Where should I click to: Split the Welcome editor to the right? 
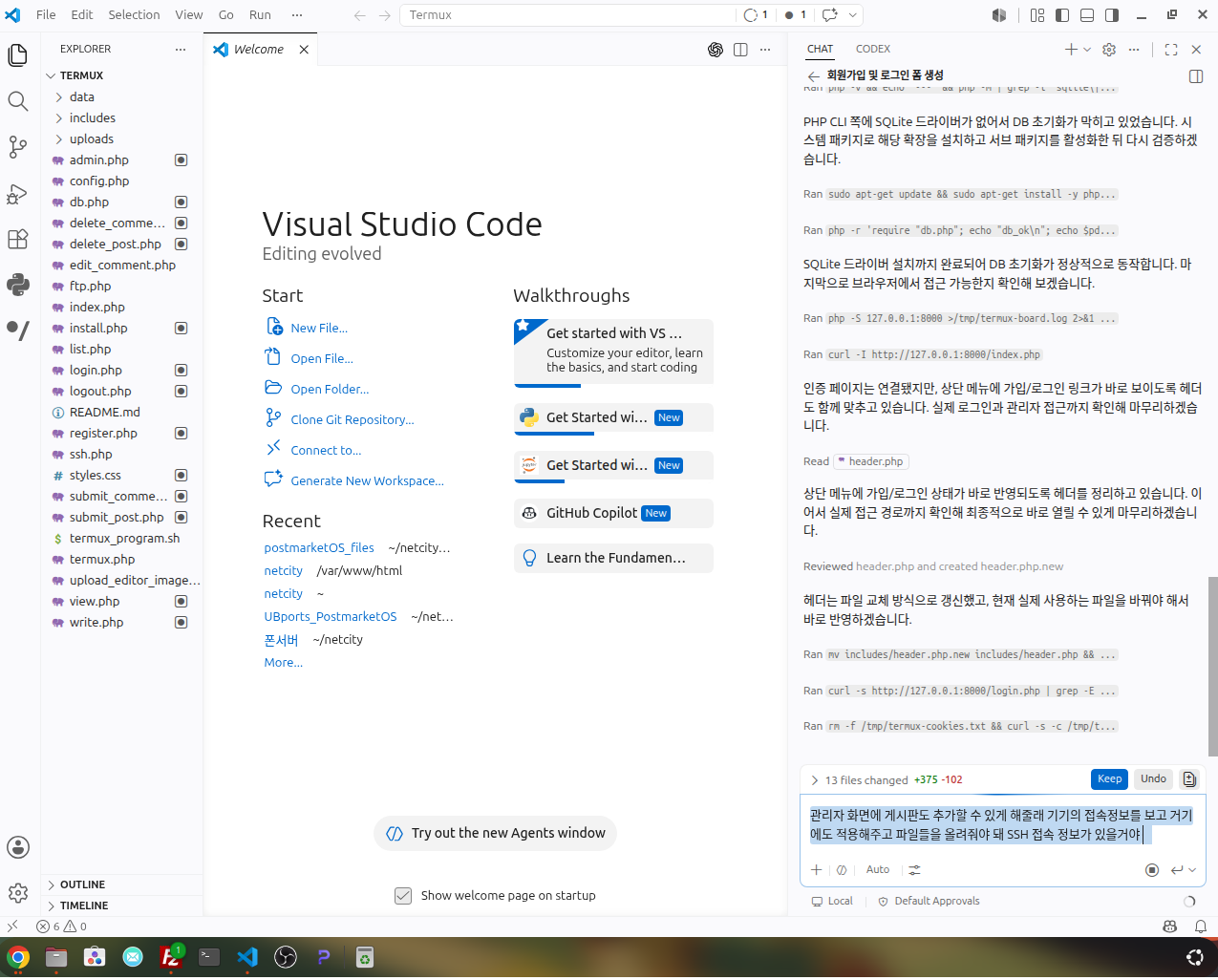click(740, 50)
